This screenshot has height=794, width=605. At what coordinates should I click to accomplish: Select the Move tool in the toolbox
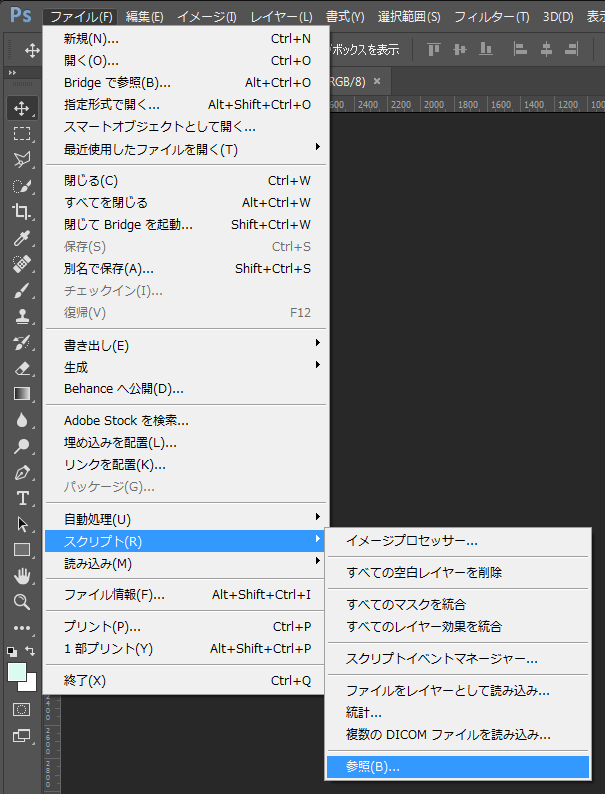[x=22, y=108]
